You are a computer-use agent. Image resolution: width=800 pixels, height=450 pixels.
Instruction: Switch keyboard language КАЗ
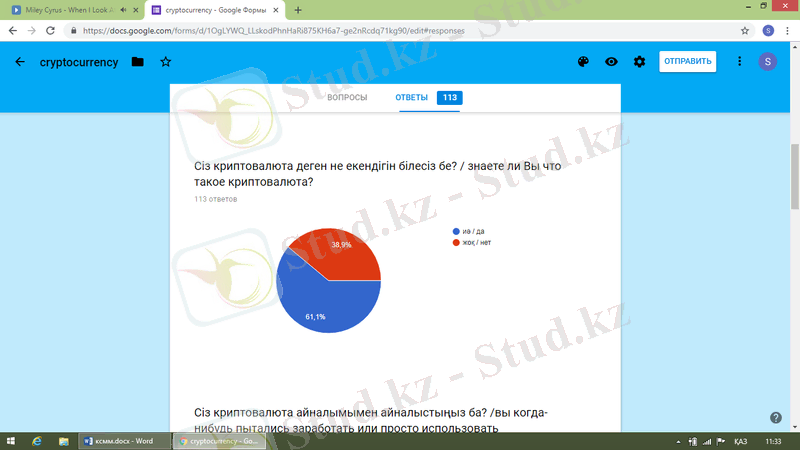[x=741, y=441]
